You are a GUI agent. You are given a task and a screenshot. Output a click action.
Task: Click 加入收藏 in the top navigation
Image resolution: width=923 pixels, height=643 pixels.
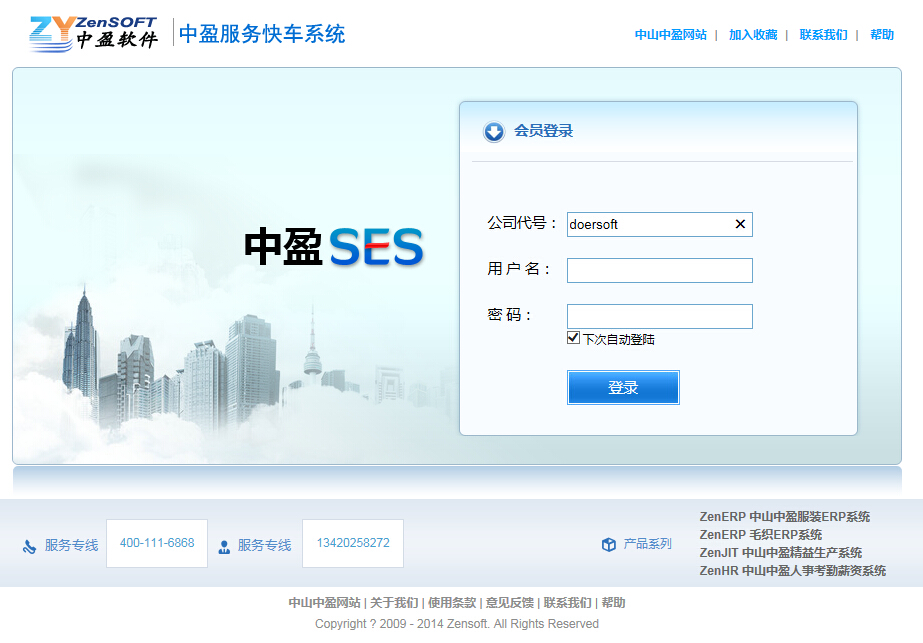pos(753,35)
